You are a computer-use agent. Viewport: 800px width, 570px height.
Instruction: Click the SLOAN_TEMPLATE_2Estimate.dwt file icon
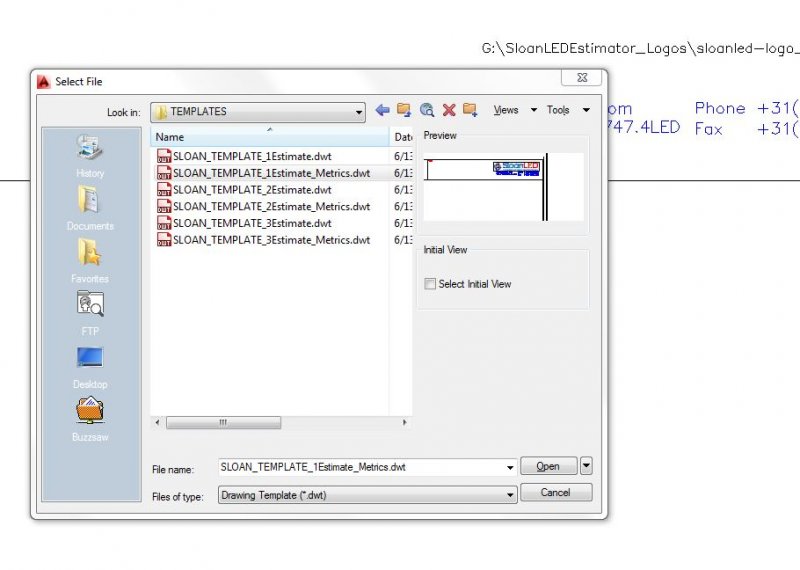pyautogui.click(x=164, y=189)
